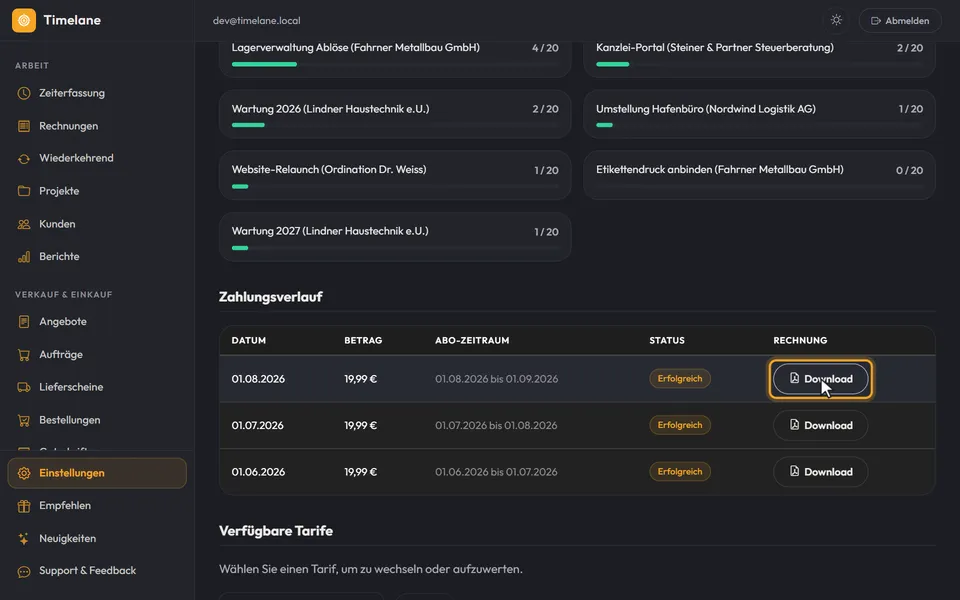This screenshot has height=600, width=960.
Task: Click Erfolgreich status for 01.06.2026
Action: 680,472
